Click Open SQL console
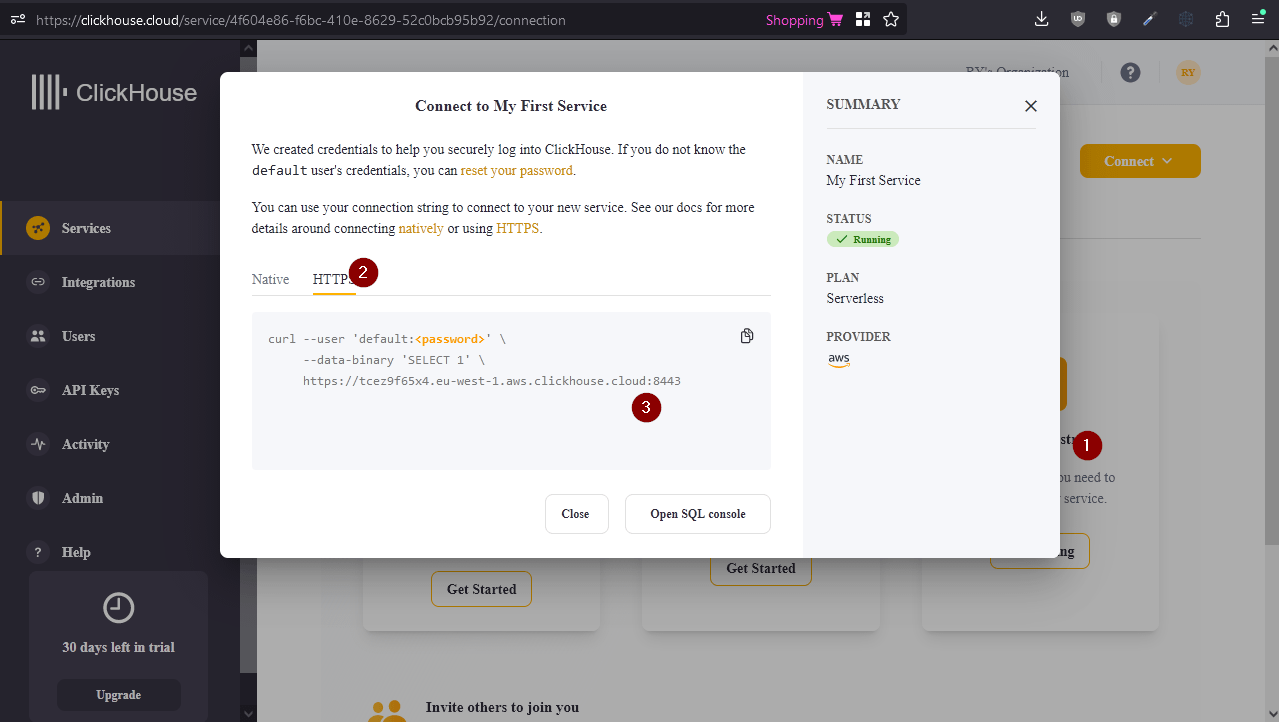This screenshot has width=1279, height=722. coord(698,514)
